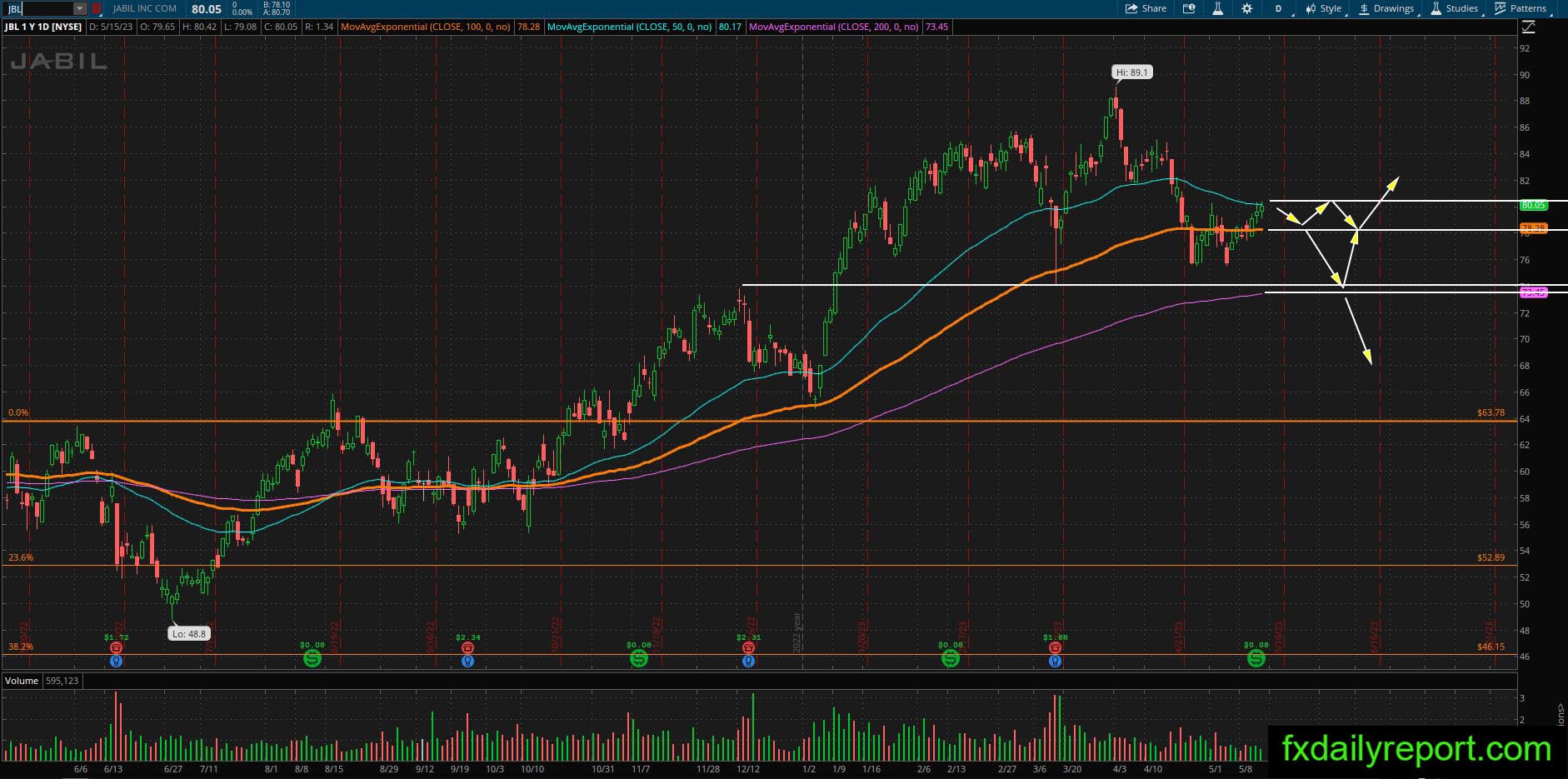The width and height of the screenshot is (1568, 779).
Task: Open the Drawings dropdown menu
Action: [1389, 8]
